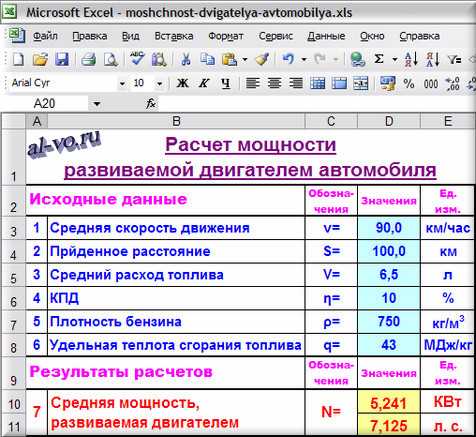Click the title "Расчет мощности"

[250, 145]
